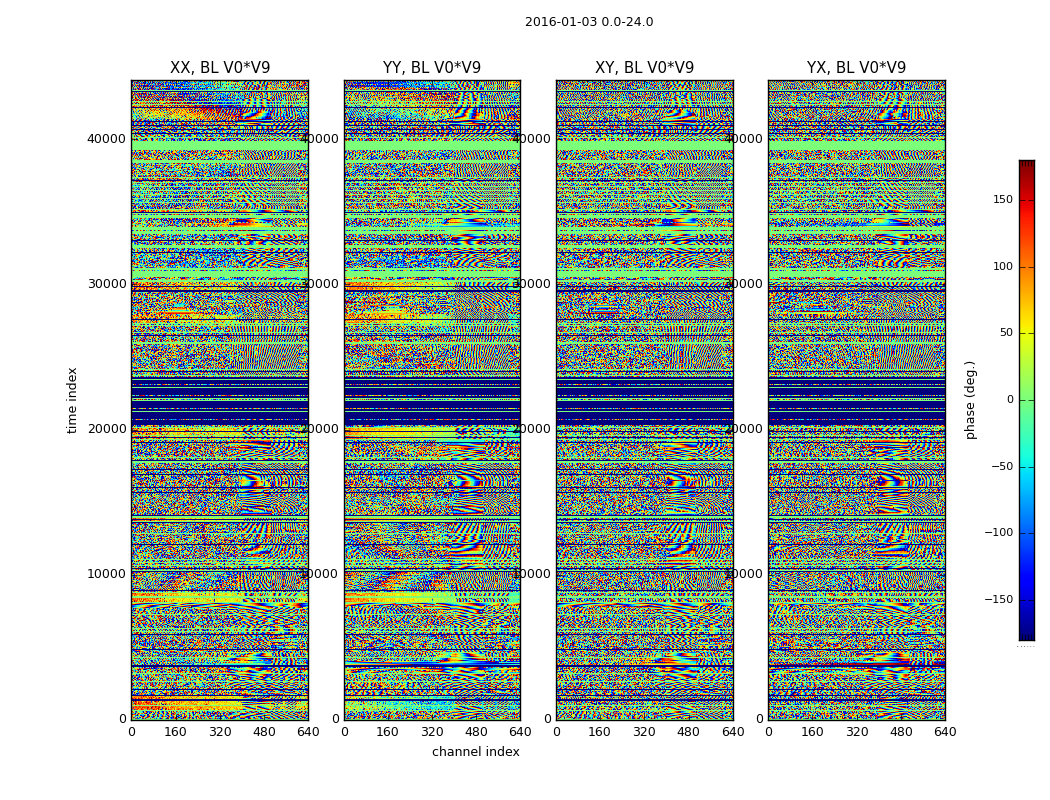Image resolution: width=1050 pixels, height=800 pixels.
Task: Click the phase colorbar at the 0 level
Action: pyautogui.click(x=1027, y=400)
